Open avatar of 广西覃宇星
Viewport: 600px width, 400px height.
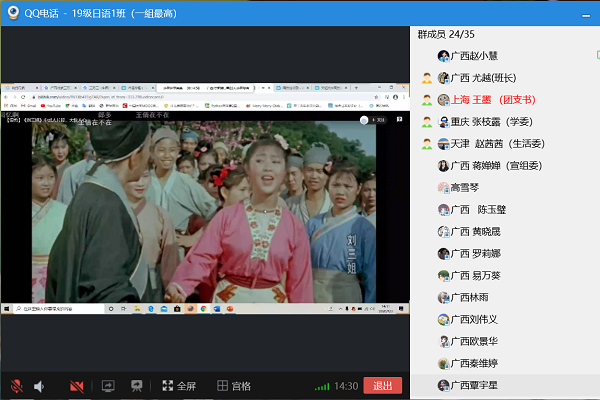pyautogui.click(x=443, y=385)
